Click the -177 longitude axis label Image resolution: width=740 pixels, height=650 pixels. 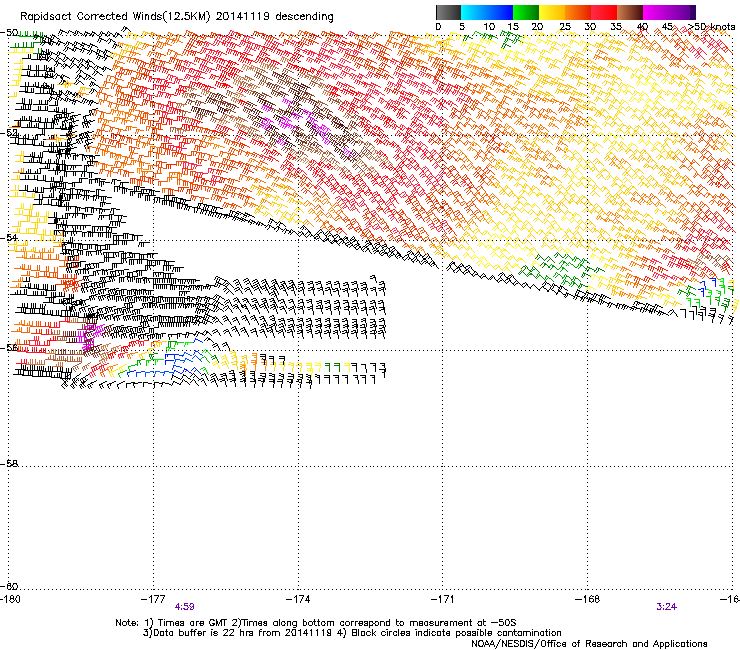pos(153,599)
